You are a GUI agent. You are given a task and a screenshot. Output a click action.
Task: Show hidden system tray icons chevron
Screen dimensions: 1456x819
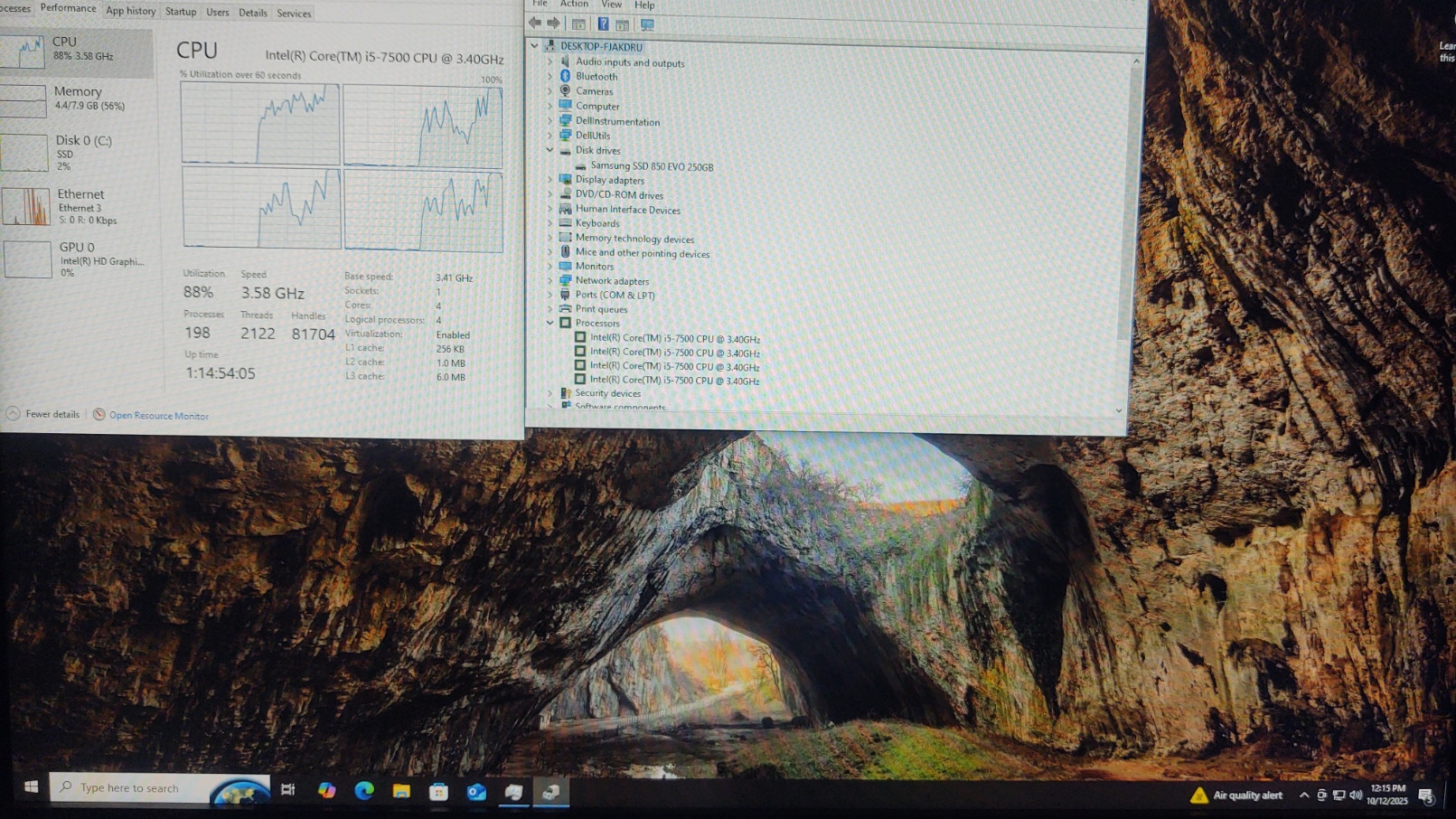[1303, 795]
